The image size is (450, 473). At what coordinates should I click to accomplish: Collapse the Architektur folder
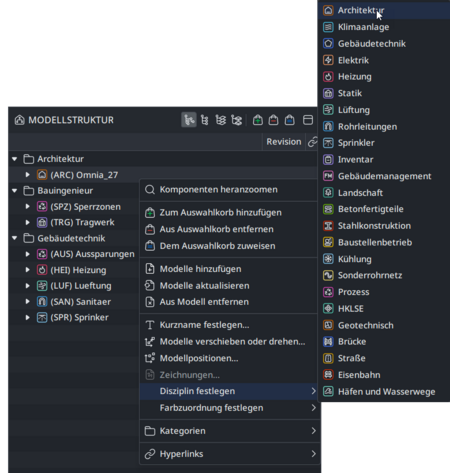(x=15, y=159)
